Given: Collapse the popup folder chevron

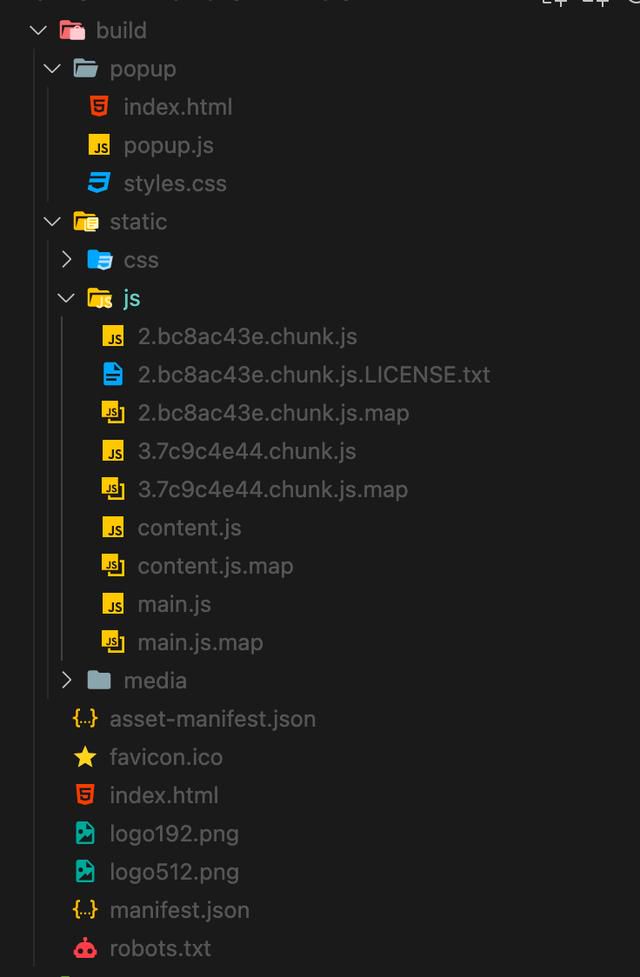Looking at the screenshot, I should pyautogui.click(x=52, y=69).
